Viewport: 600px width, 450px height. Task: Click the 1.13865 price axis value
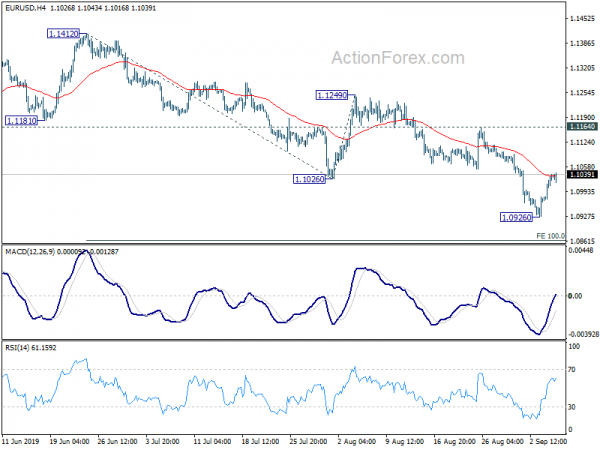pos(582,43)
